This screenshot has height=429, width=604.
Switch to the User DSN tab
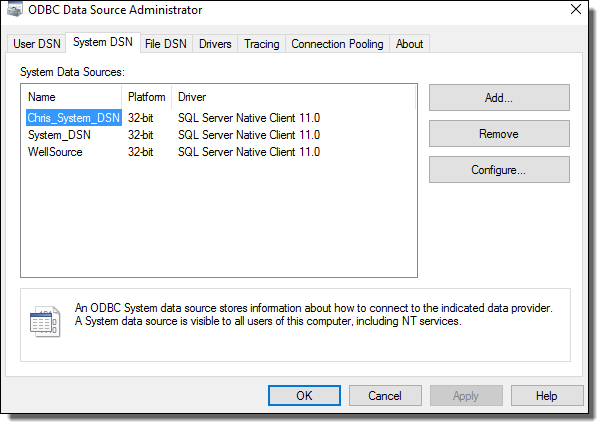coord(37,44)
